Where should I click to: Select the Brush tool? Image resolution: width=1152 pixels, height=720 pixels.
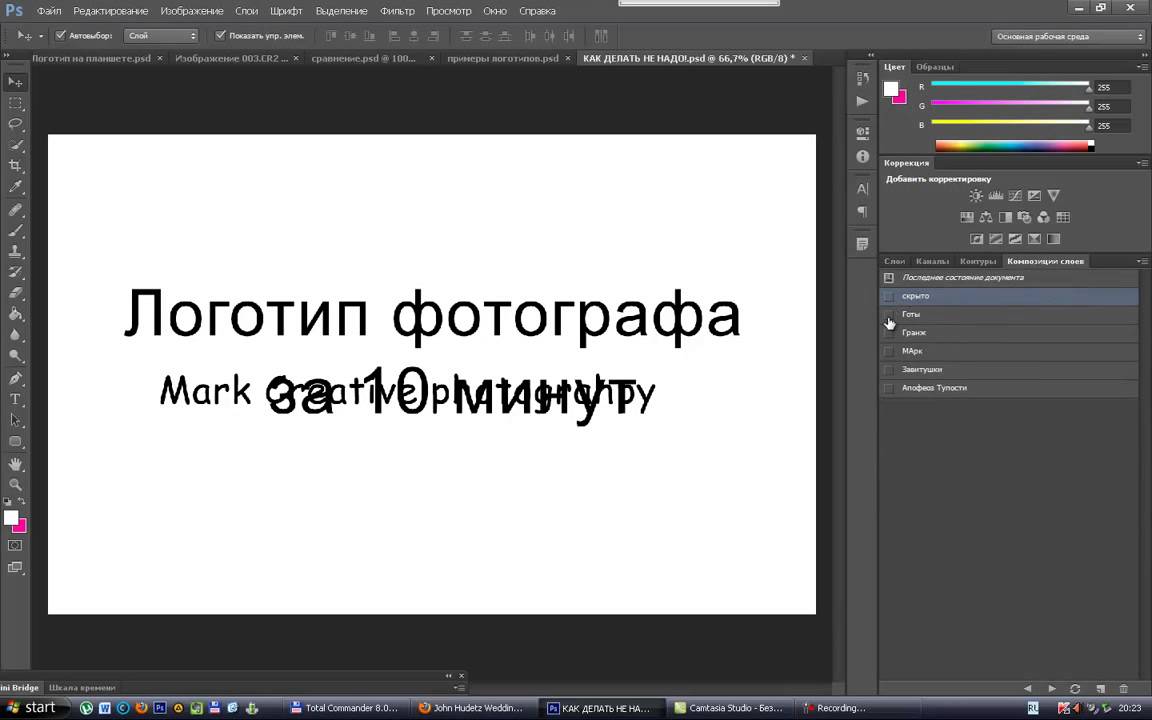(15, 231)
